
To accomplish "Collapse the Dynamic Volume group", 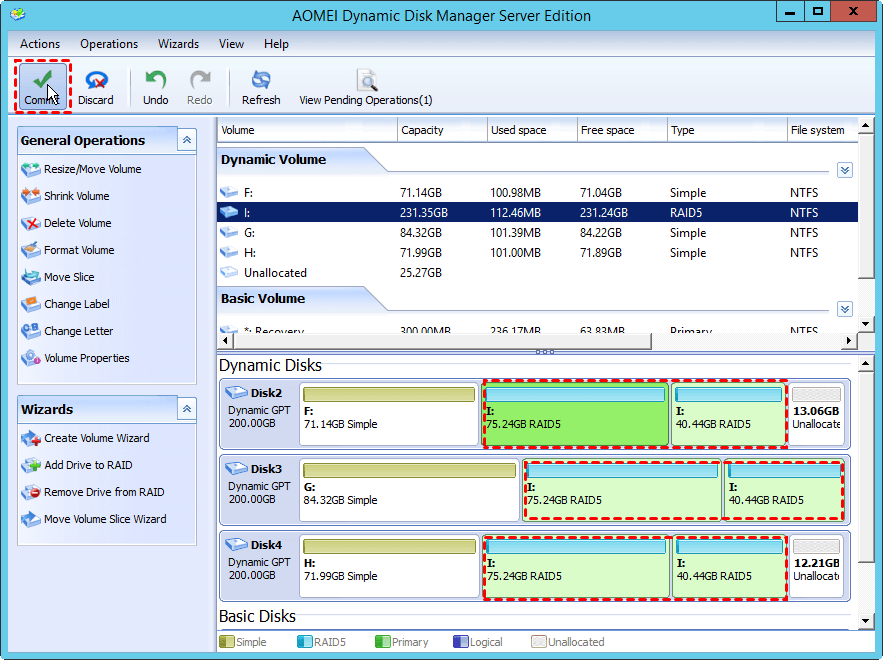I will [x=845, y=170].
